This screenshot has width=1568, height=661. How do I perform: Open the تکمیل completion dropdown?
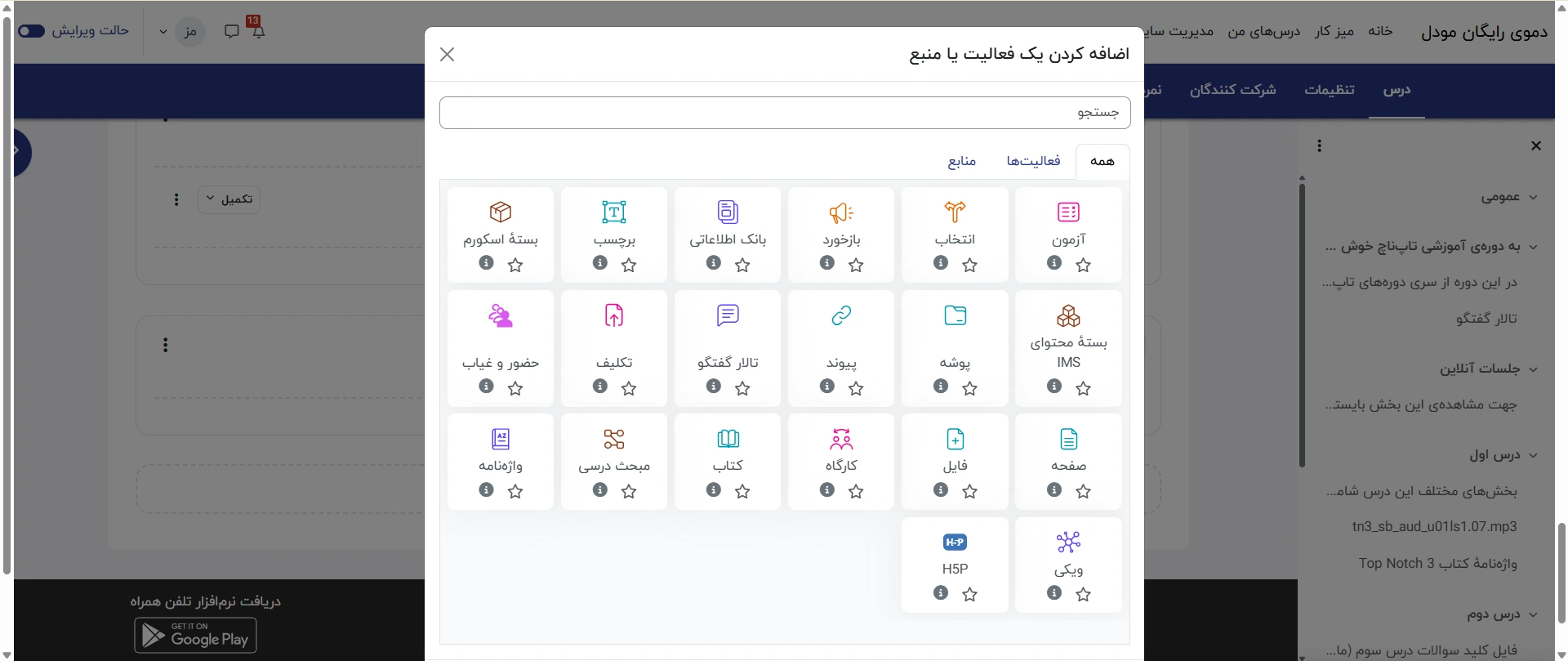(x=229, y=199)
